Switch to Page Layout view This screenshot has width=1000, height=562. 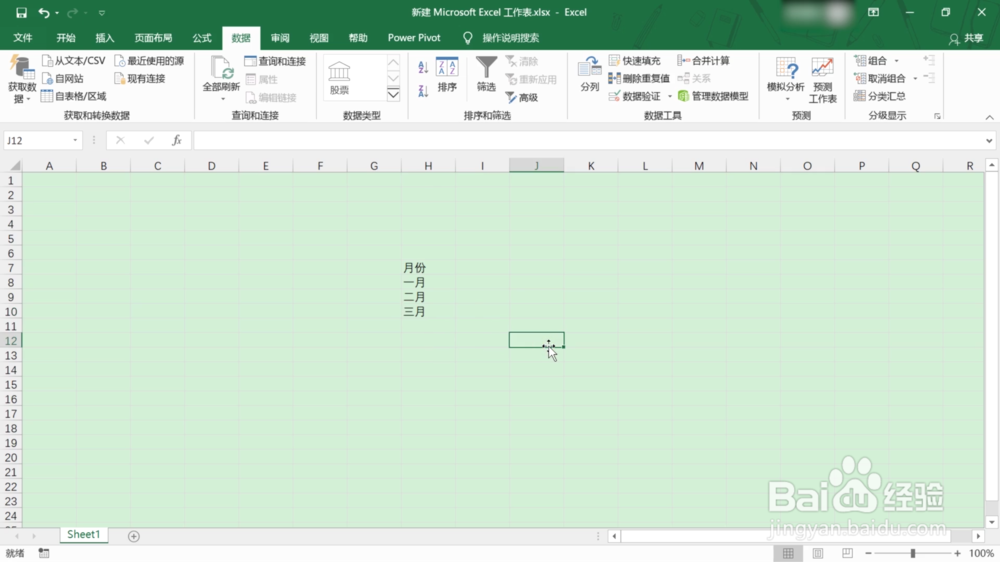click(818, 553)
